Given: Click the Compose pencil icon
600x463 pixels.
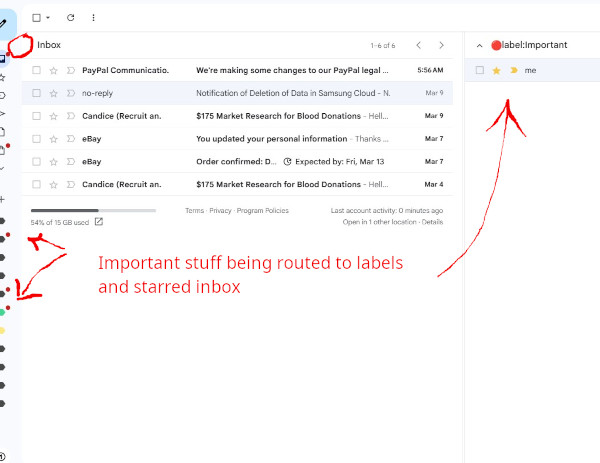Looking at the screenshot, I should [4, 21].
